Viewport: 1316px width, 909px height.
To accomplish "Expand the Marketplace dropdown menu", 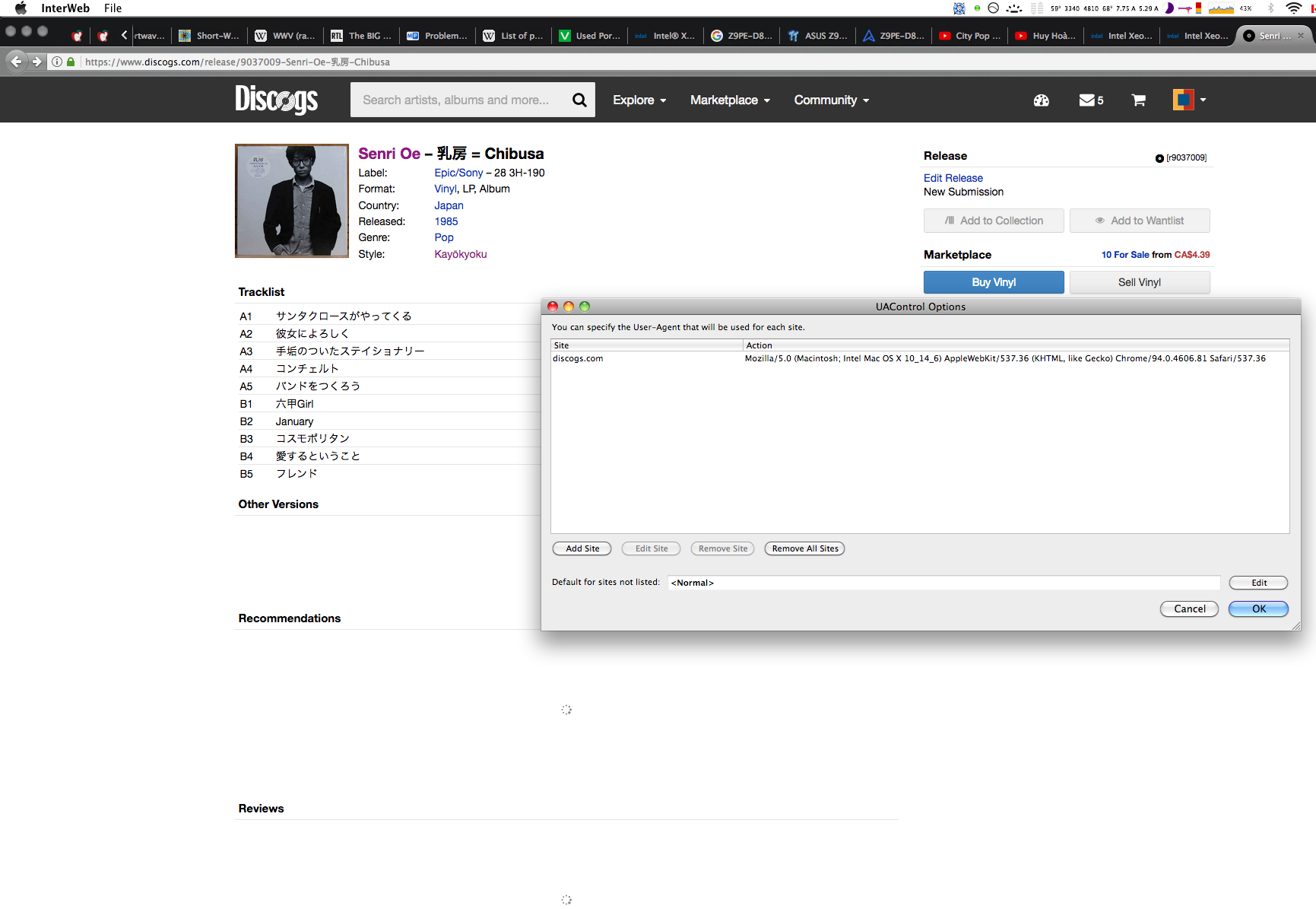I will pos(730,100).
